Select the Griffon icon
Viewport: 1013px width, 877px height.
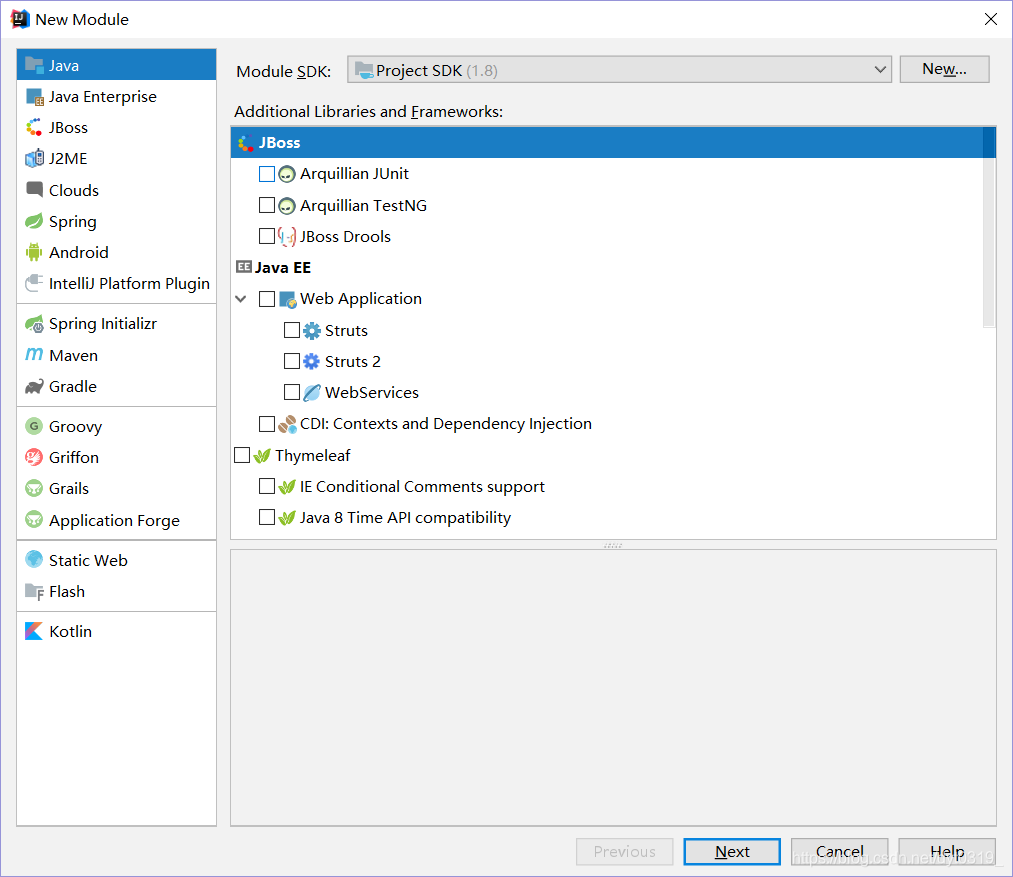click(34, 458)
